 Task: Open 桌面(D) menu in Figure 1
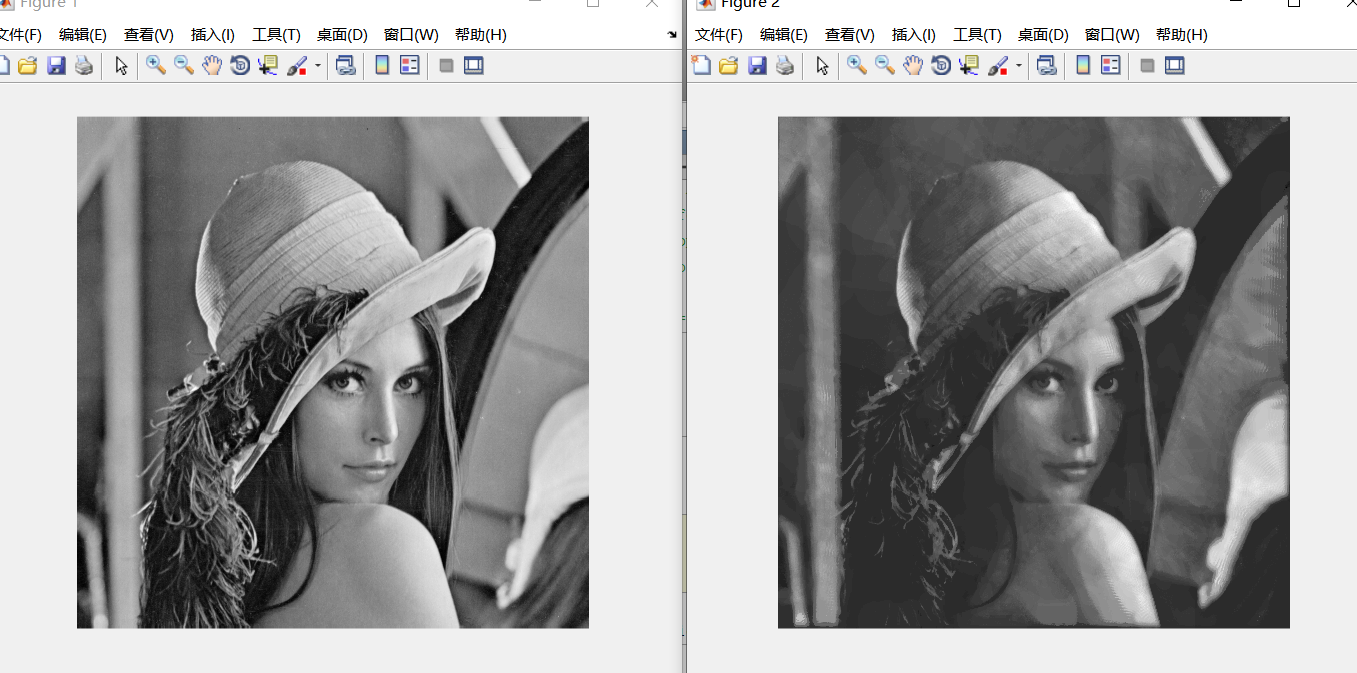pyautogui.click(x=342, y=35)
